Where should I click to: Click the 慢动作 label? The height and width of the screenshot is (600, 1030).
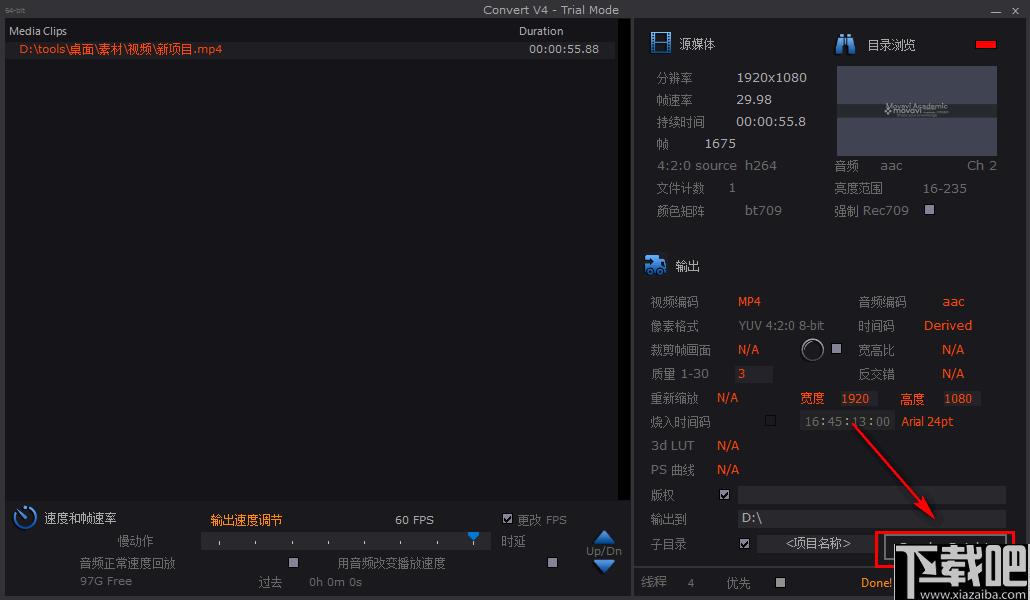click(135, 541)
